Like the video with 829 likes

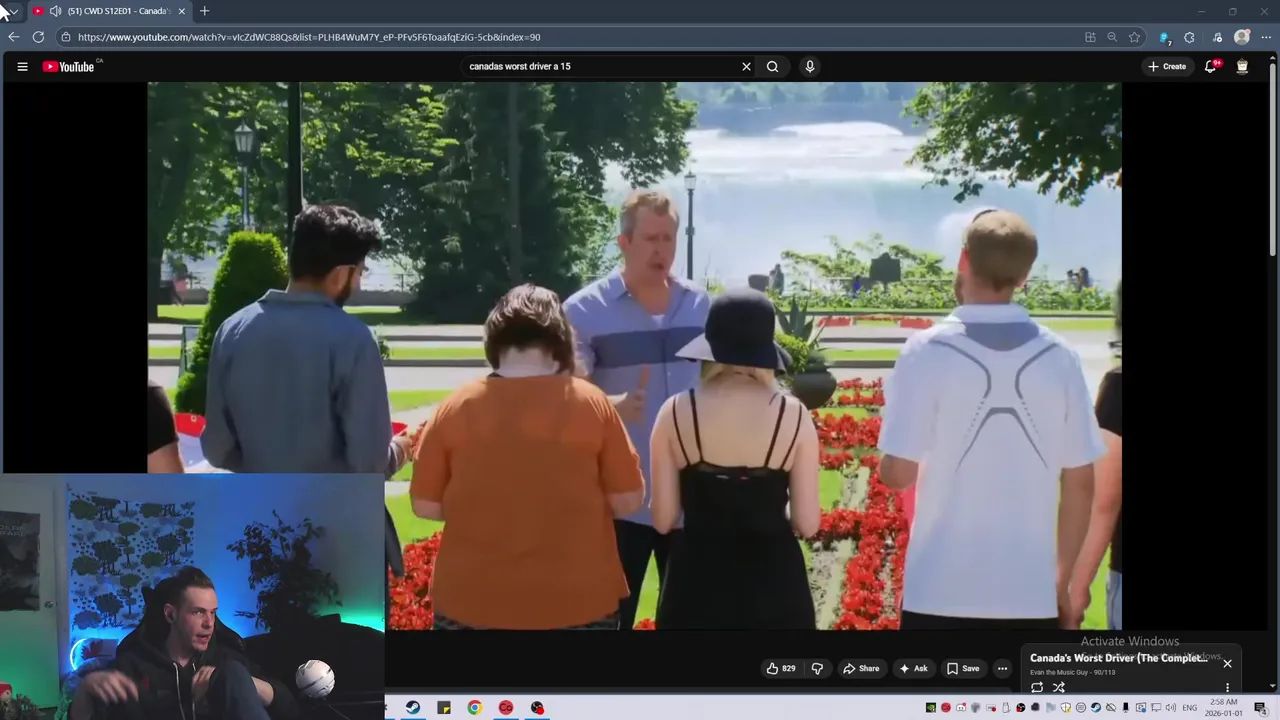click(x=781, y=668)
